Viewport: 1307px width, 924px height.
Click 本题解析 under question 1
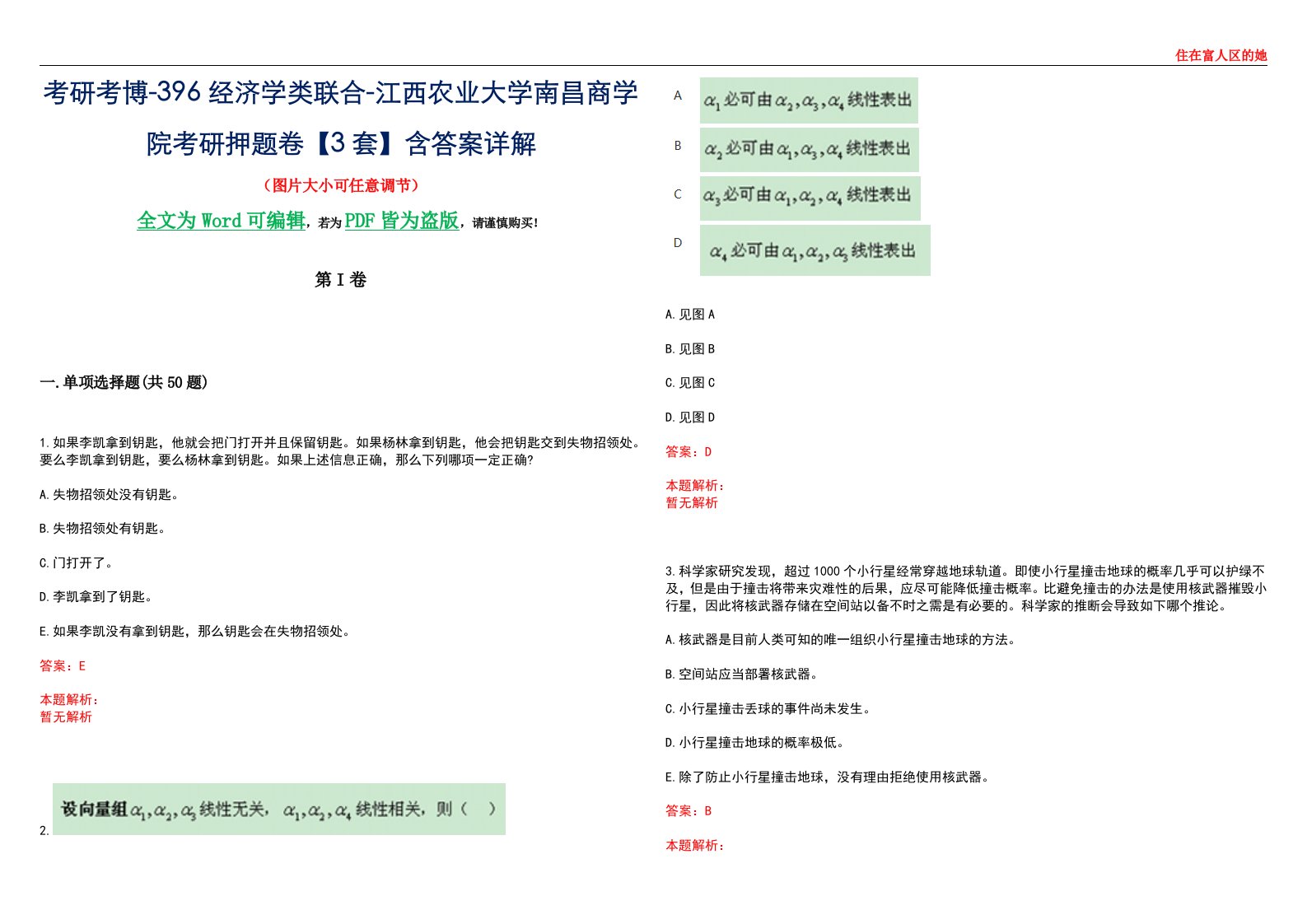pos(69,700)
